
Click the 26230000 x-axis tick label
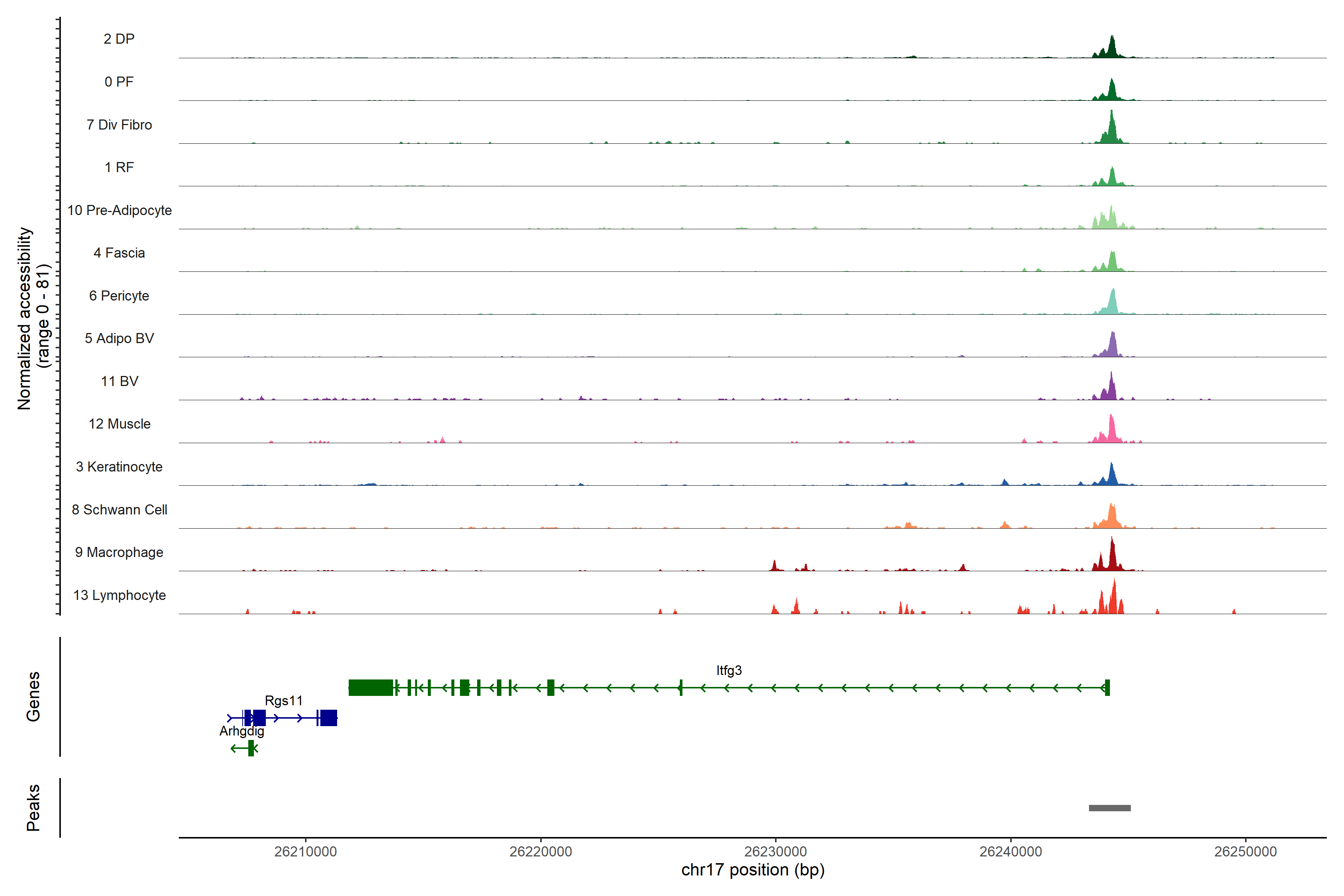click(x=775, y=852)
